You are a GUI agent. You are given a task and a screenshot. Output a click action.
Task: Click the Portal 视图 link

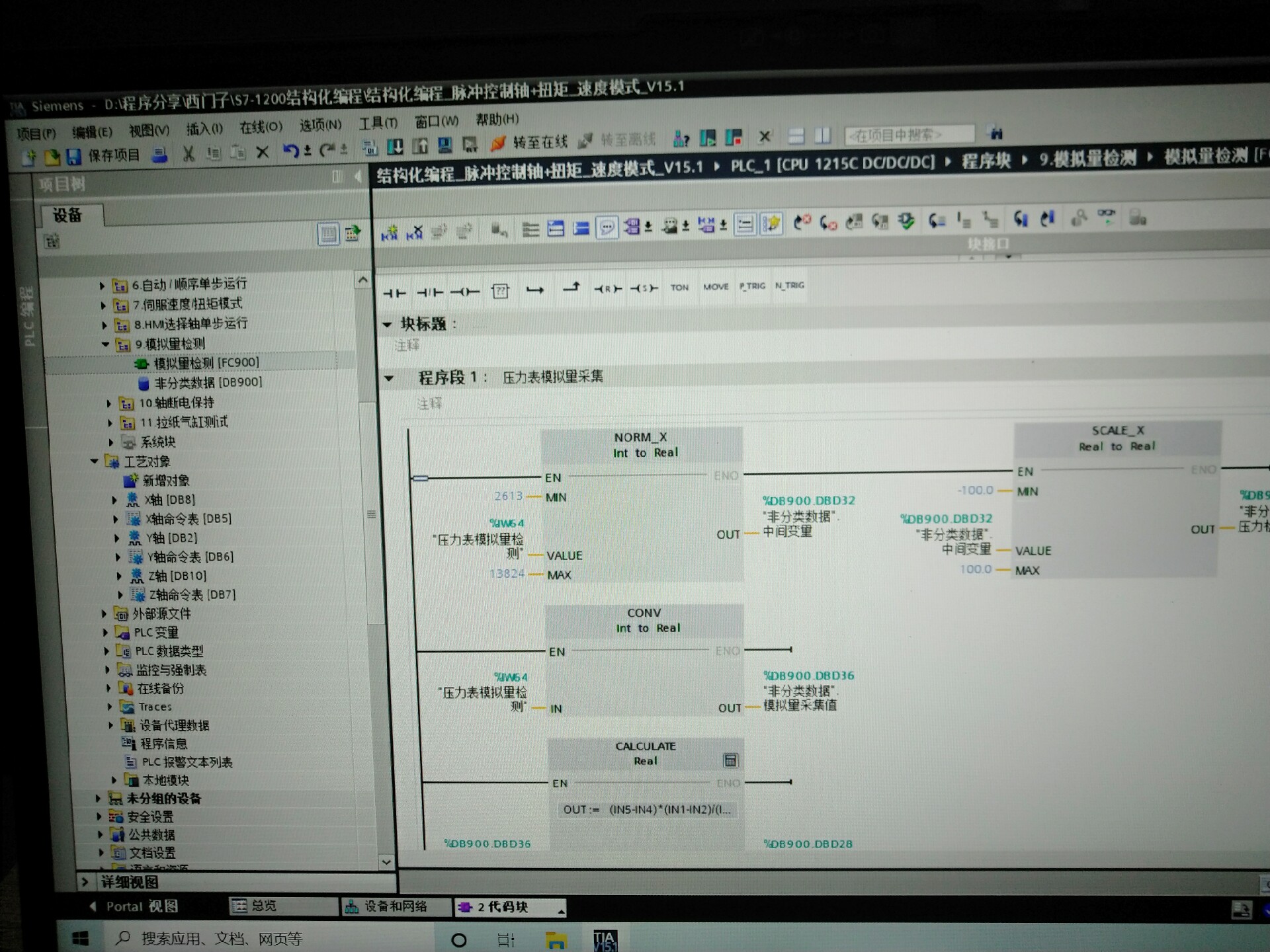pyautogui.click(x=141, y=906)
